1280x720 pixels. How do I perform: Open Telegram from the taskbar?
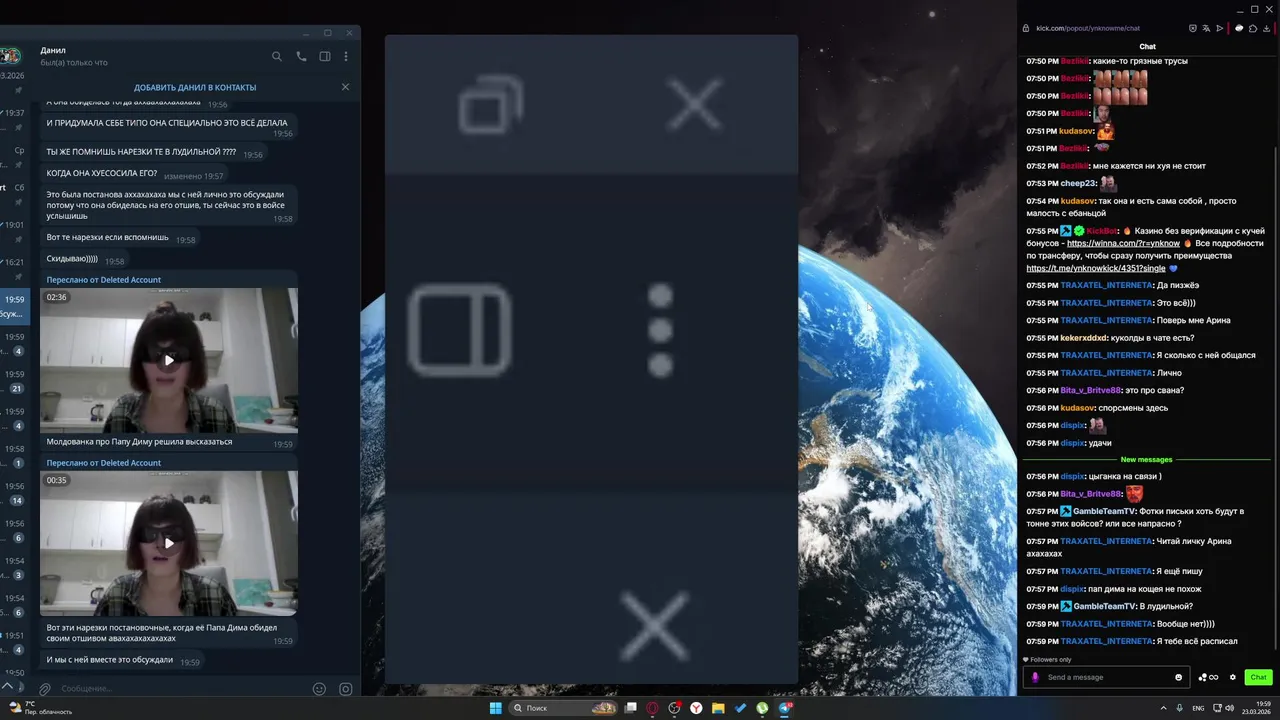(784, 708)
